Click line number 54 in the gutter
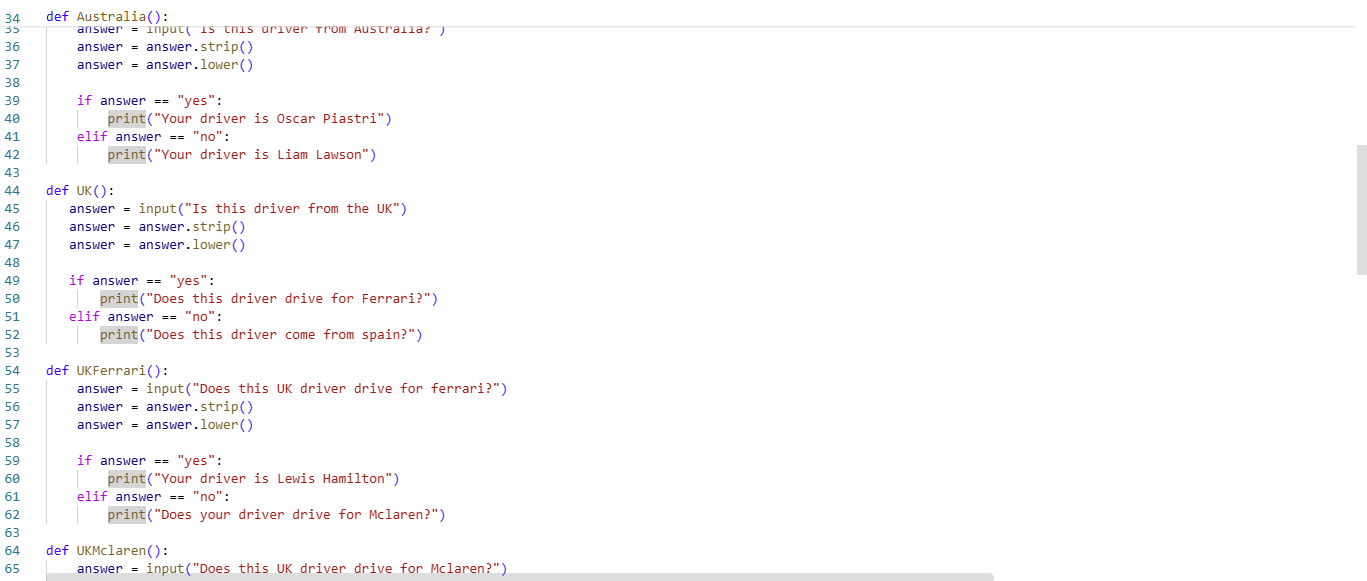Screen dimensions: 1367x581 click(12, 371)
